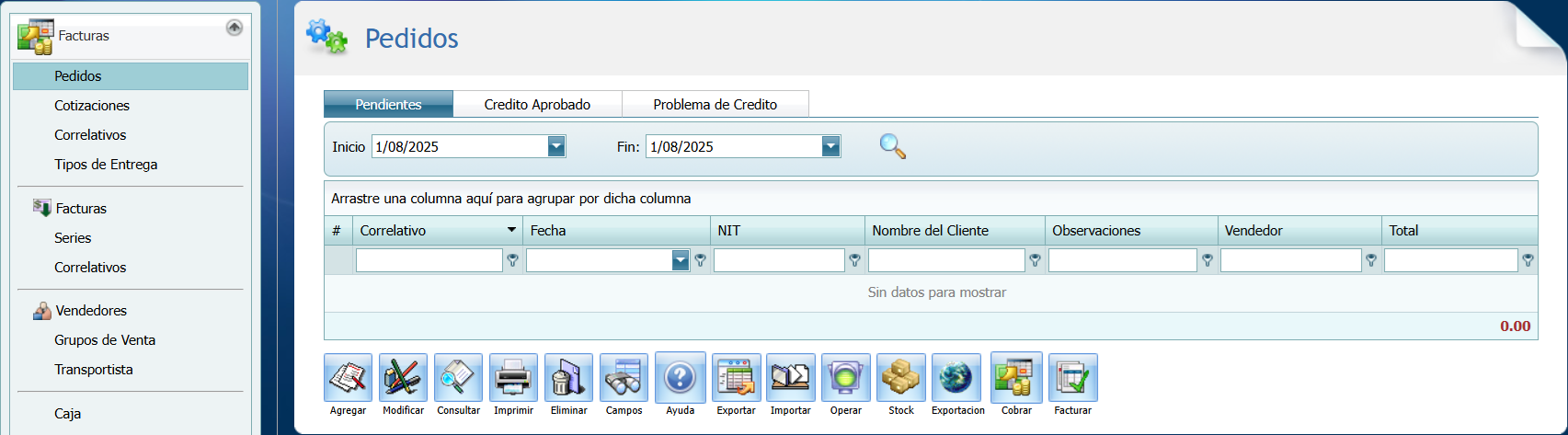Switch to the Pendientes tab
Viewport: 1568px width, 435px height.
pos(388,104)
